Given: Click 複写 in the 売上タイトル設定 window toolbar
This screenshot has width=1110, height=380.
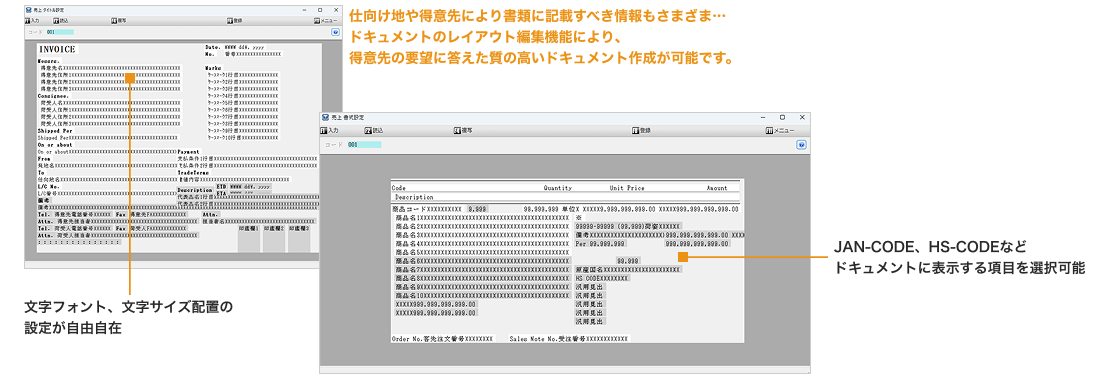Looking at the screenshot, I should click(119, 21).
